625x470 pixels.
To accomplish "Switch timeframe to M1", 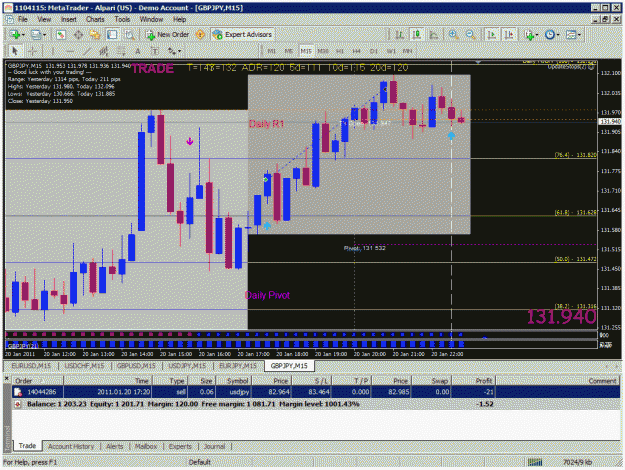I will (272, 51).
